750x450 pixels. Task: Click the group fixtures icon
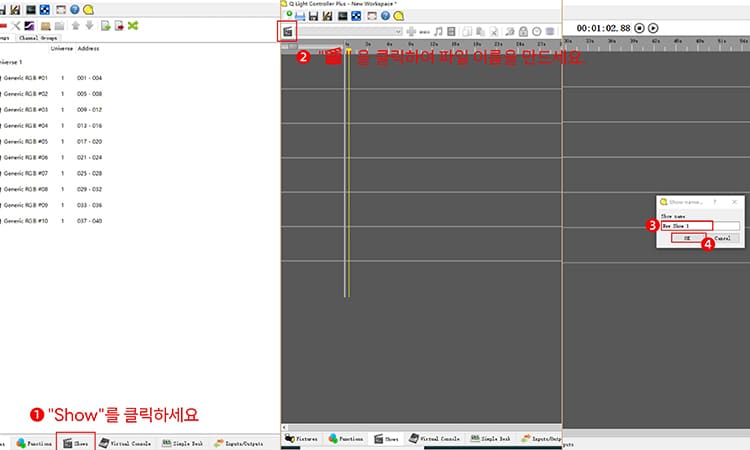pos(46,26)
